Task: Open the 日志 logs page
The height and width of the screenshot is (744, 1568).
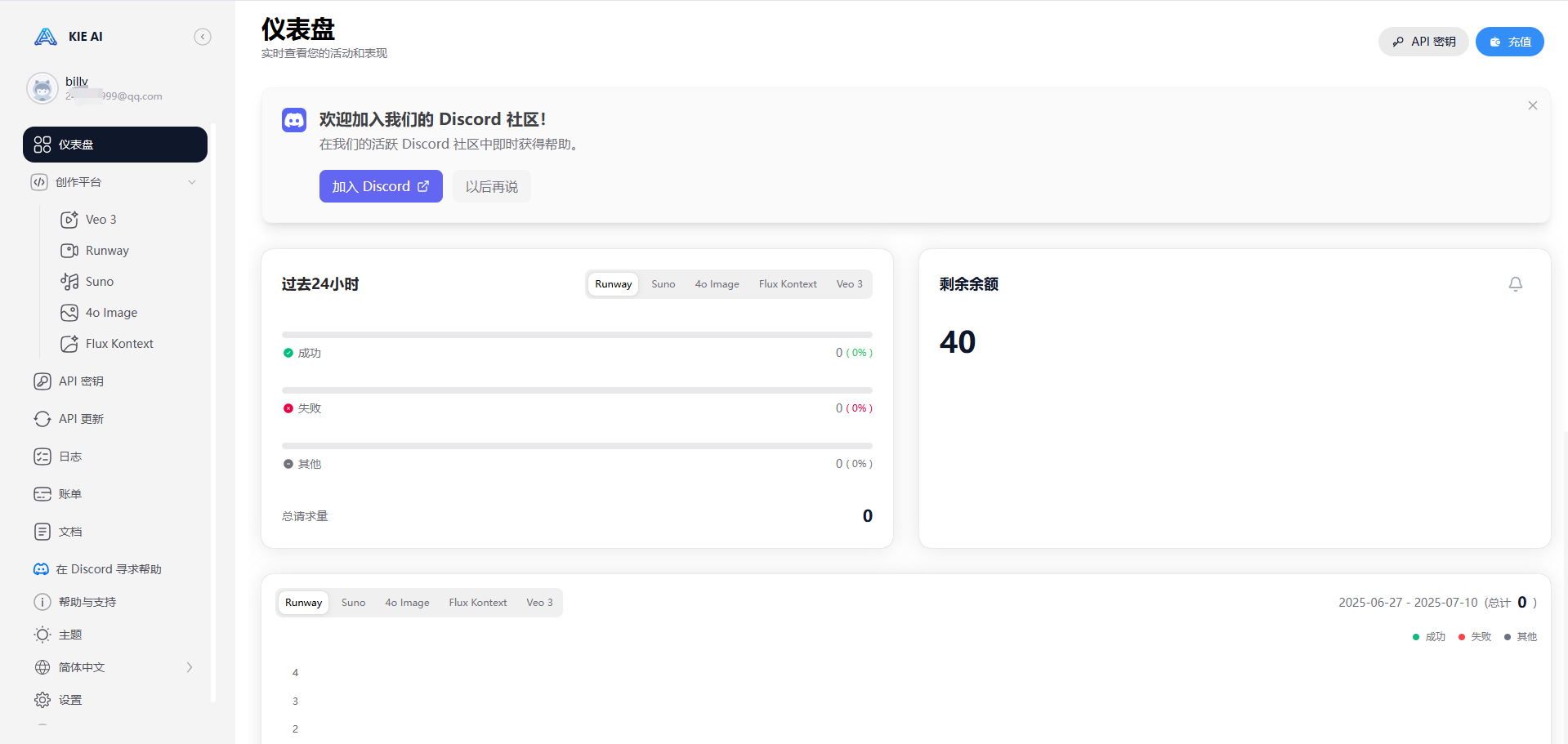Action: 70,457
